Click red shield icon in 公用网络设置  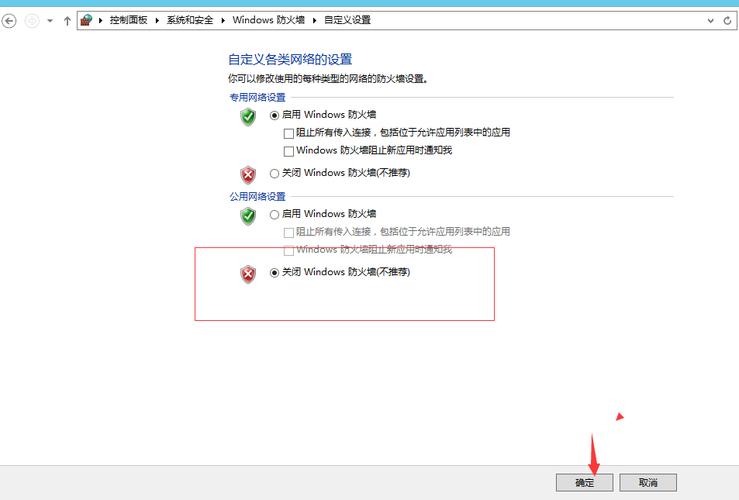click(248, 274)
